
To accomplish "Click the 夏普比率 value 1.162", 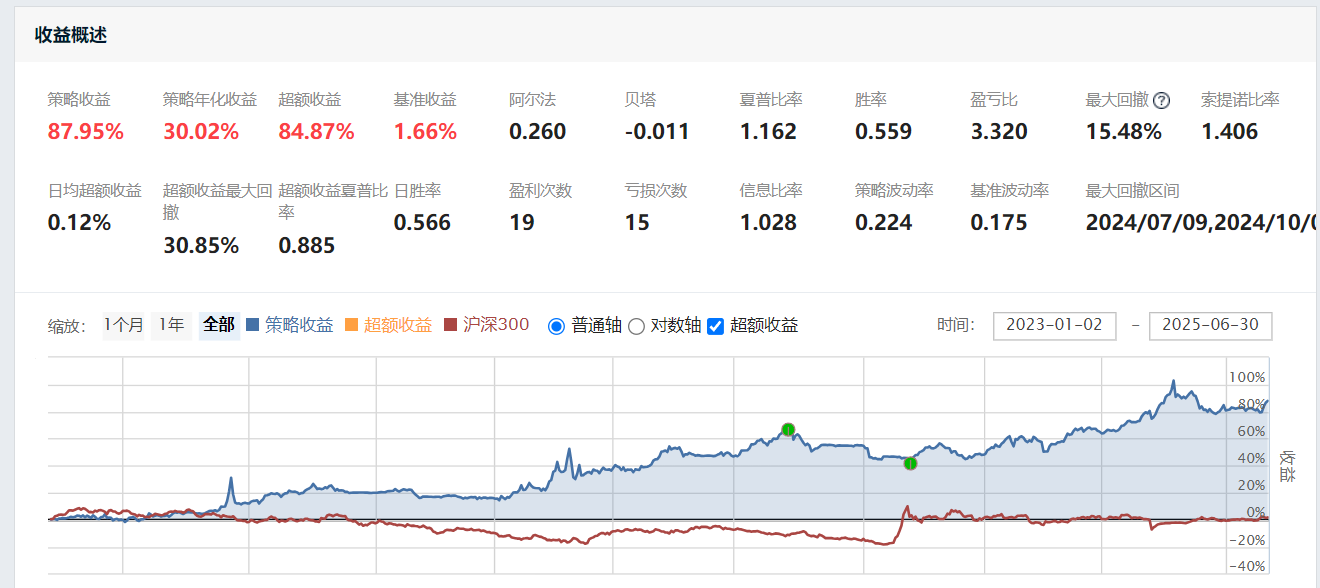I will click(x=768, y=132).
